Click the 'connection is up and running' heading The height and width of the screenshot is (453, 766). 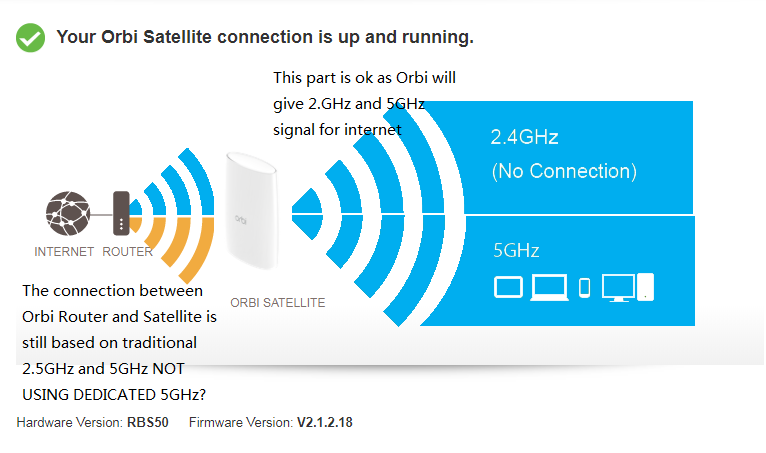265,37
